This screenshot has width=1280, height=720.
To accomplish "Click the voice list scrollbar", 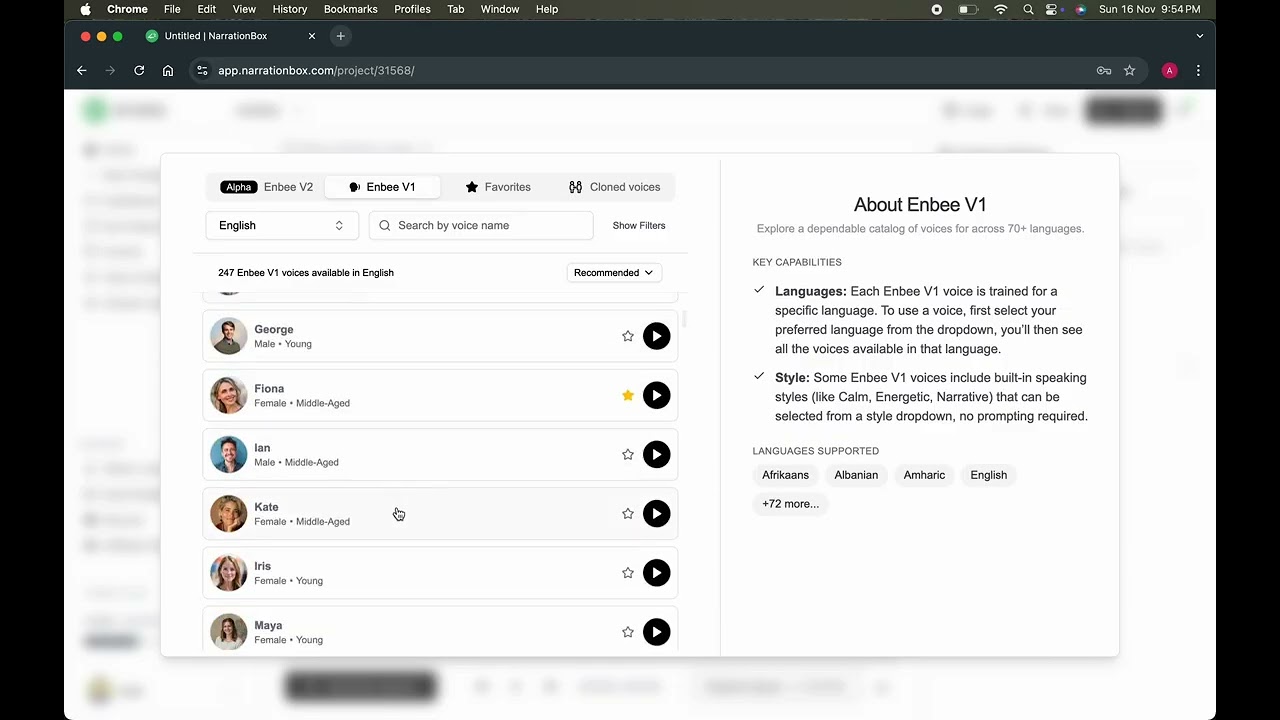I will 685,320.
